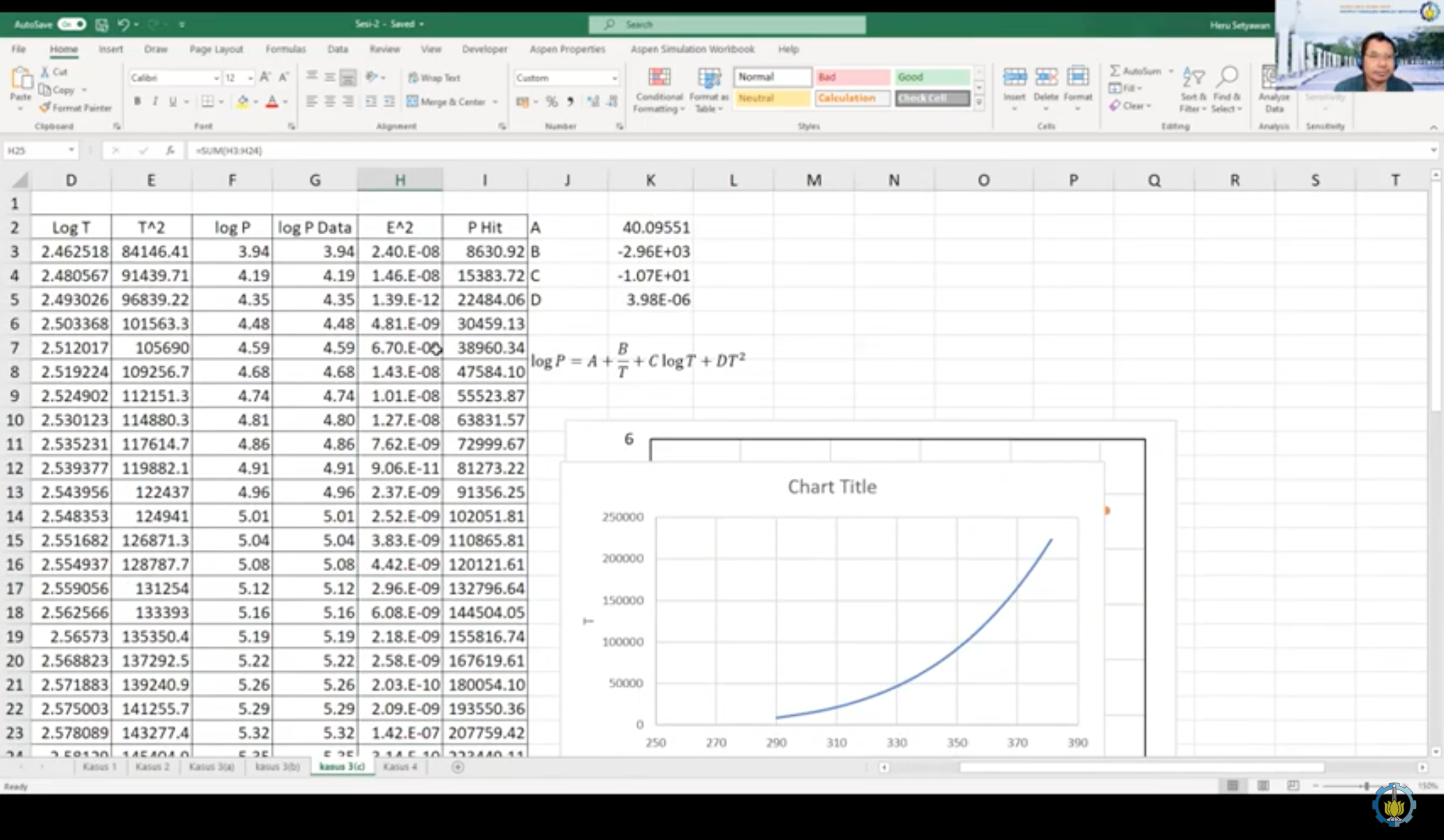1444x840 pixels.
Task: Click the Paste clipboard icon
Action: click(21, 79)
